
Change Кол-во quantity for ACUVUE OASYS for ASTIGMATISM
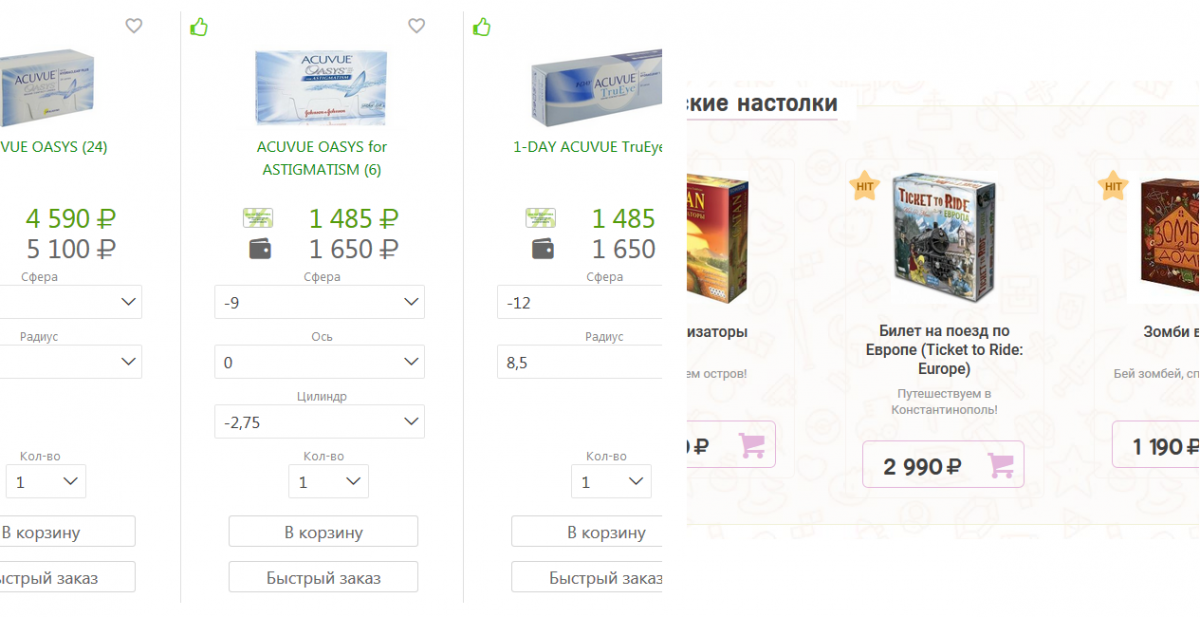(x=329, y=482)
